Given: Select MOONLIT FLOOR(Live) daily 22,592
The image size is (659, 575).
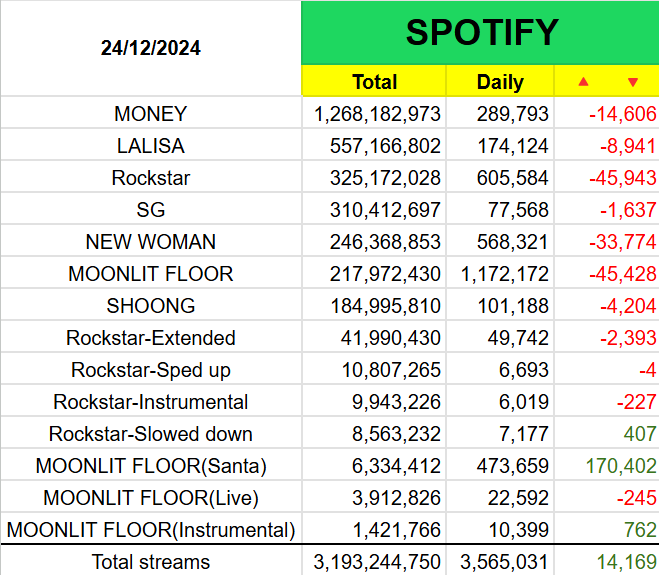Looking at the screenshot, I should click(500, 497).
